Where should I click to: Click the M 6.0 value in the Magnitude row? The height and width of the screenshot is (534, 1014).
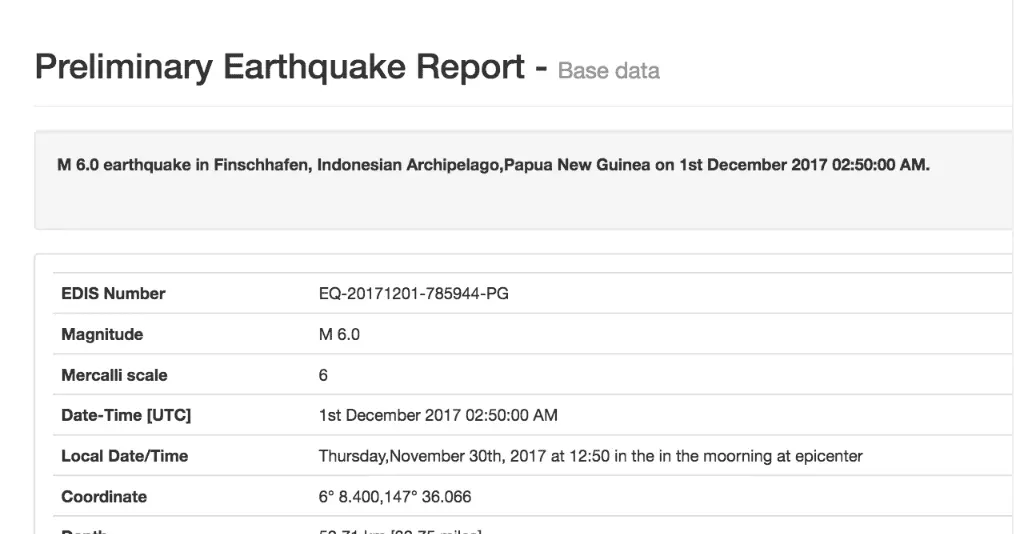coord(339,335)
